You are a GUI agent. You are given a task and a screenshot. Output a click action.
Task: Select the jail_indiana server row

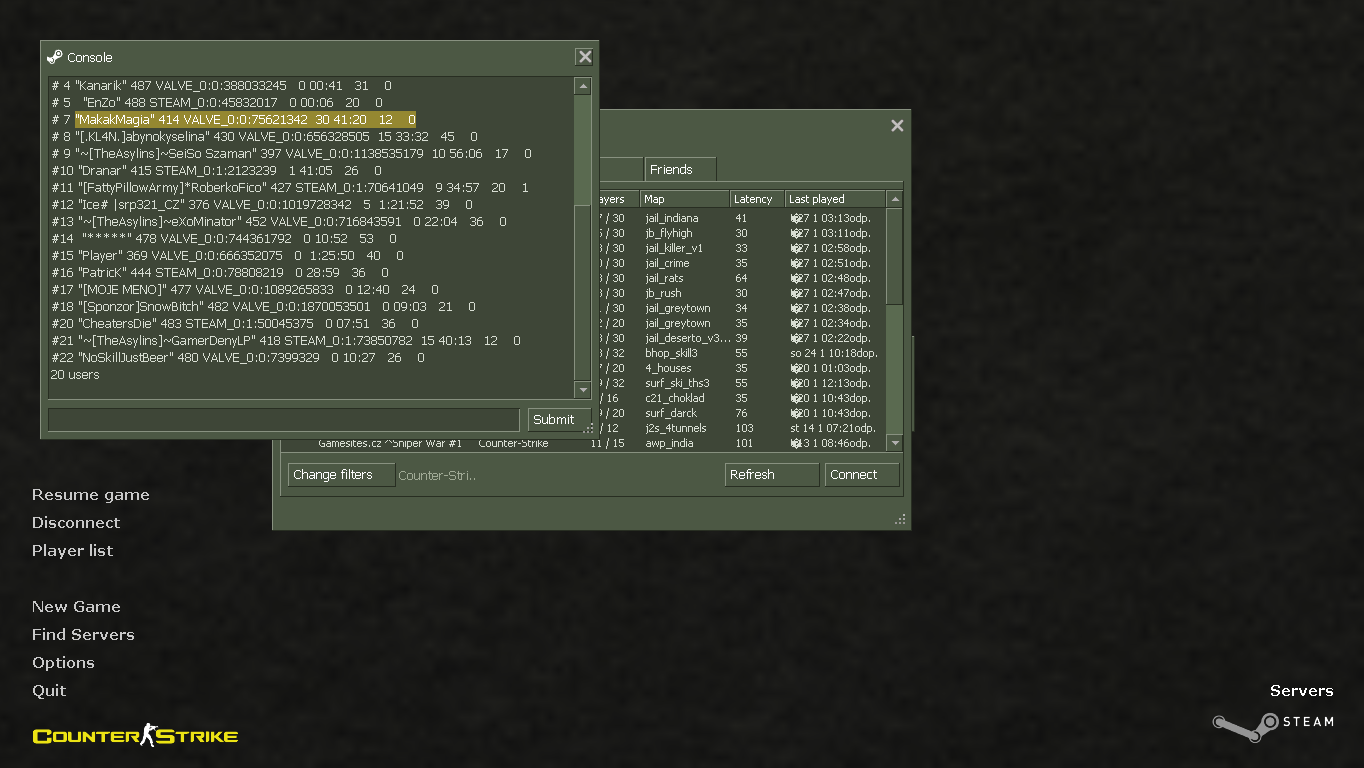click(741, 218)
